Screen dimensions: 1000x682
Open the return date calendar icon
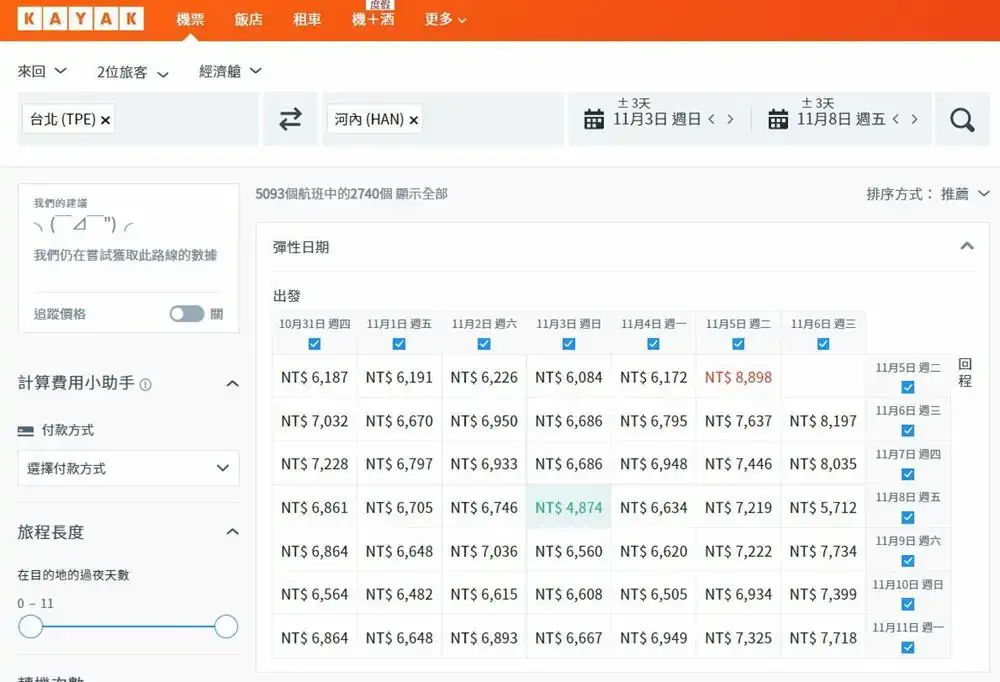778,120
